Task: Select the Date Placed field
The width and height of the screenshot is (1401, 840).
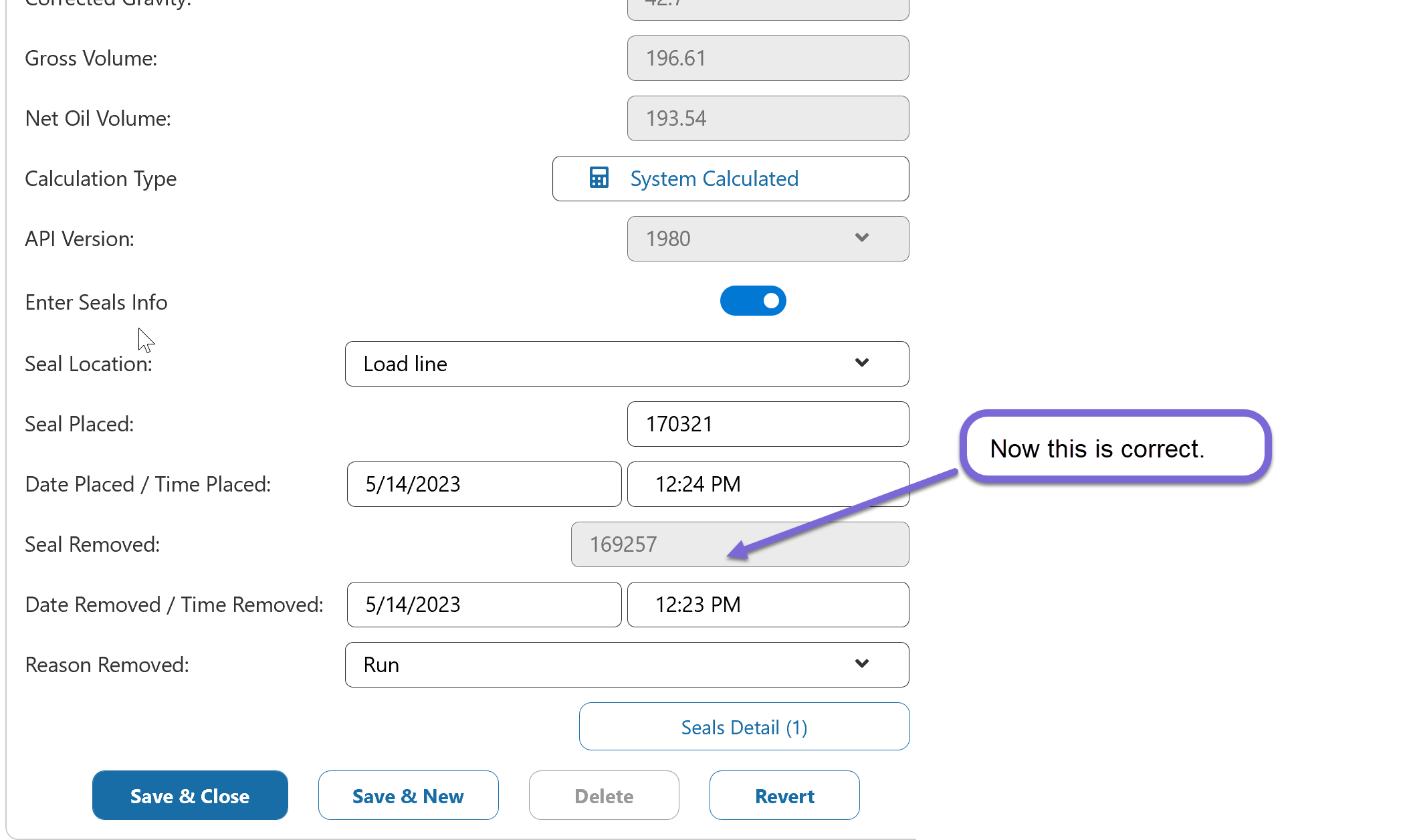Action: (x=483, y=484)
